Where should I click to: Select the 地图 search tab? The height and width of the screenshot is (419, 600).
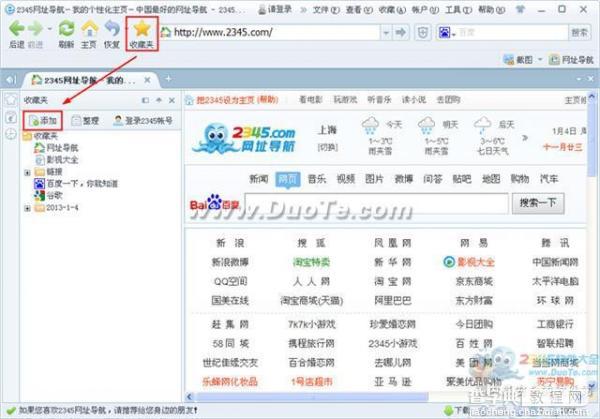[x=491, y=179]
